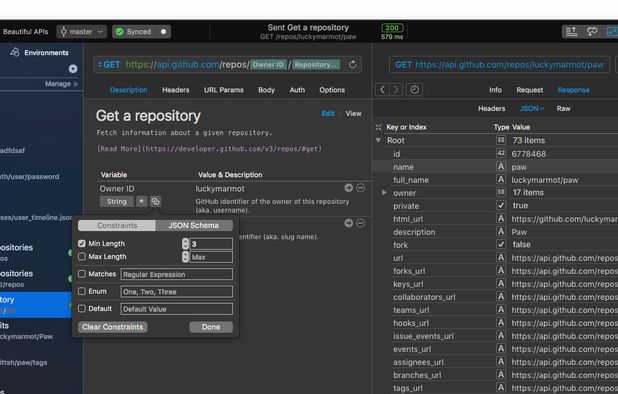The image size is (618, 394).
Task: Click the Owner ID token in the URL
Action: (268, 65)
